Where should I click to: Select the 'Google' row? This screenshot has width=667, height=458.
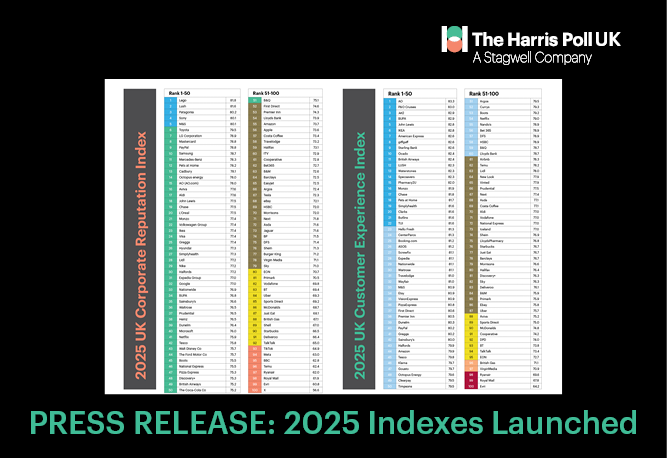point(202,284)
